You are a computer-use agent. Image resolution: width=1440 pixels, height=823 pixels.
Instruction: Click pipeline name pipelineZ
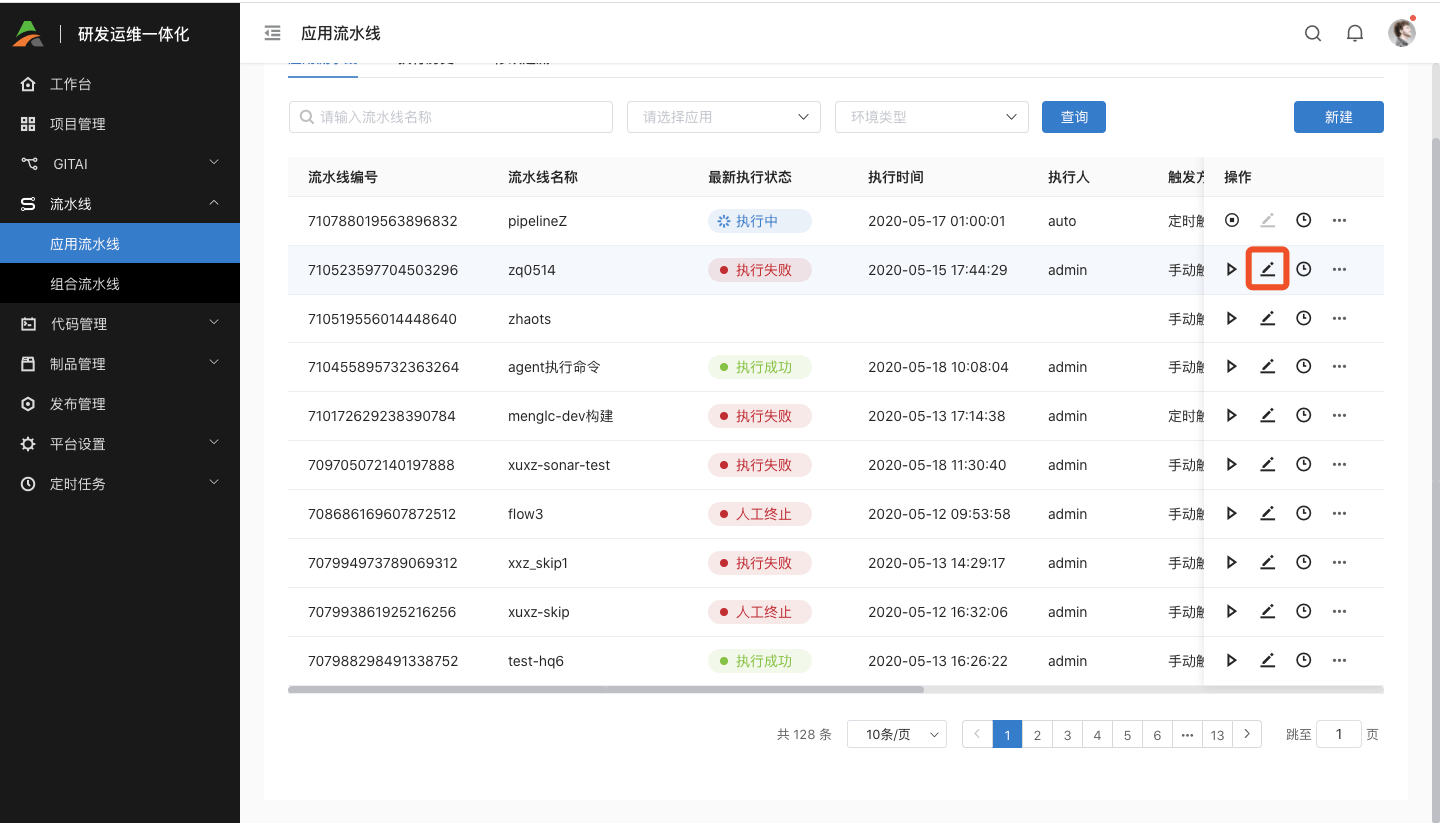click(537, 221)
